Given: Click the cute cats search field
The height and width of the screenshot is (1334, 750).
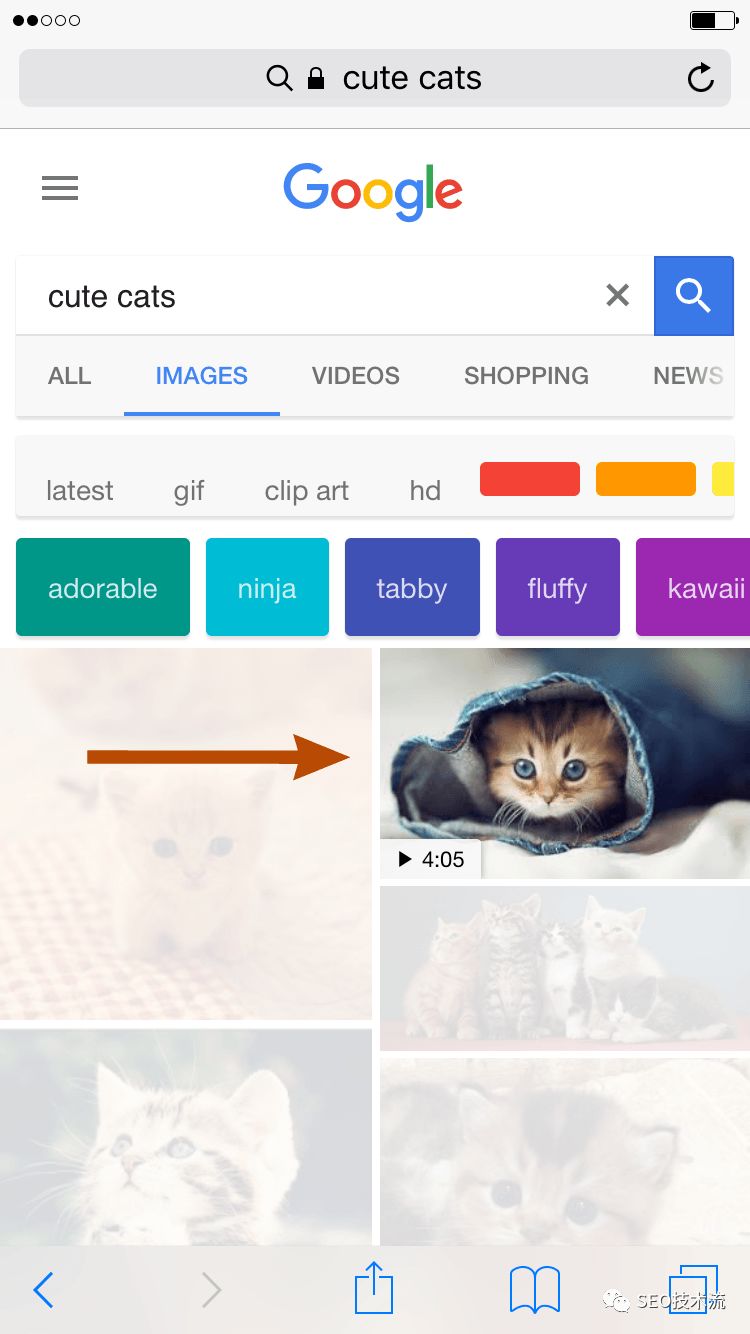Looking at the screenshot, I should tap(310, 296).
